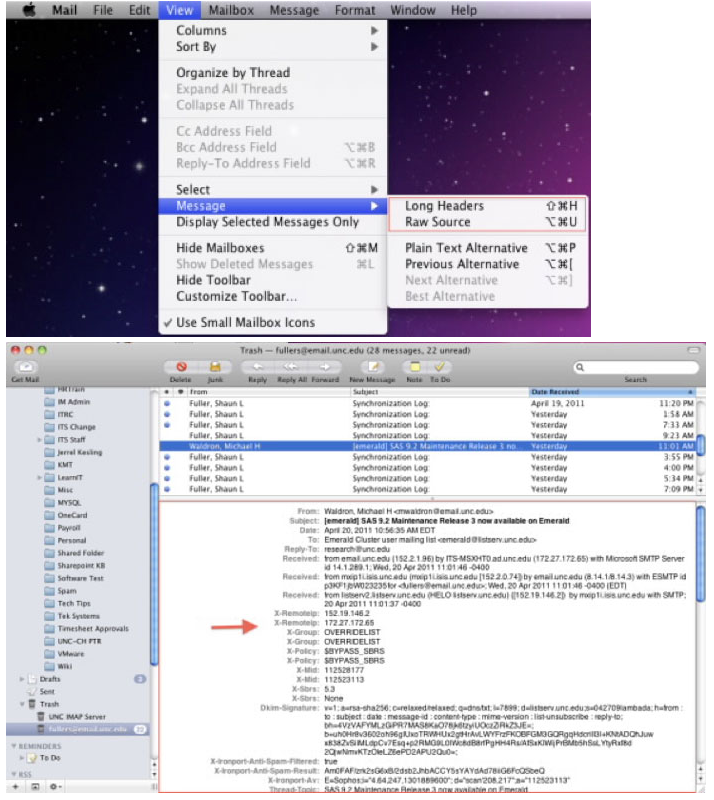Expand the Select submenu
714x800 pixels.
coord(273,190)
